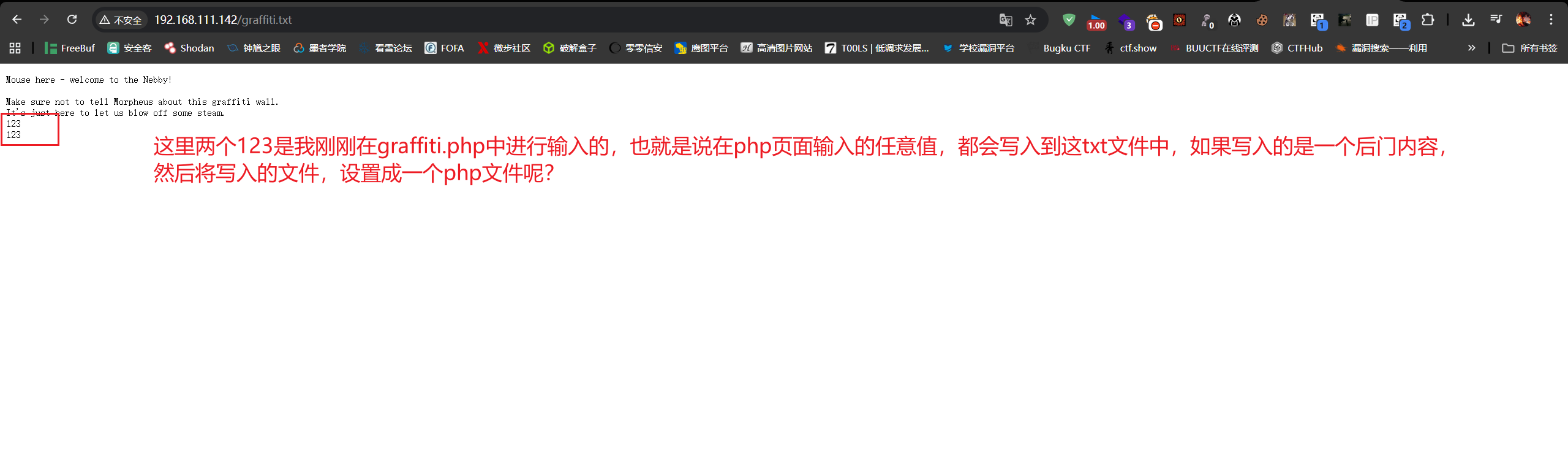Viewport: 1568px width, 458px height.
Task: Open the 安全客 bookmark
Action: [129, 48]
